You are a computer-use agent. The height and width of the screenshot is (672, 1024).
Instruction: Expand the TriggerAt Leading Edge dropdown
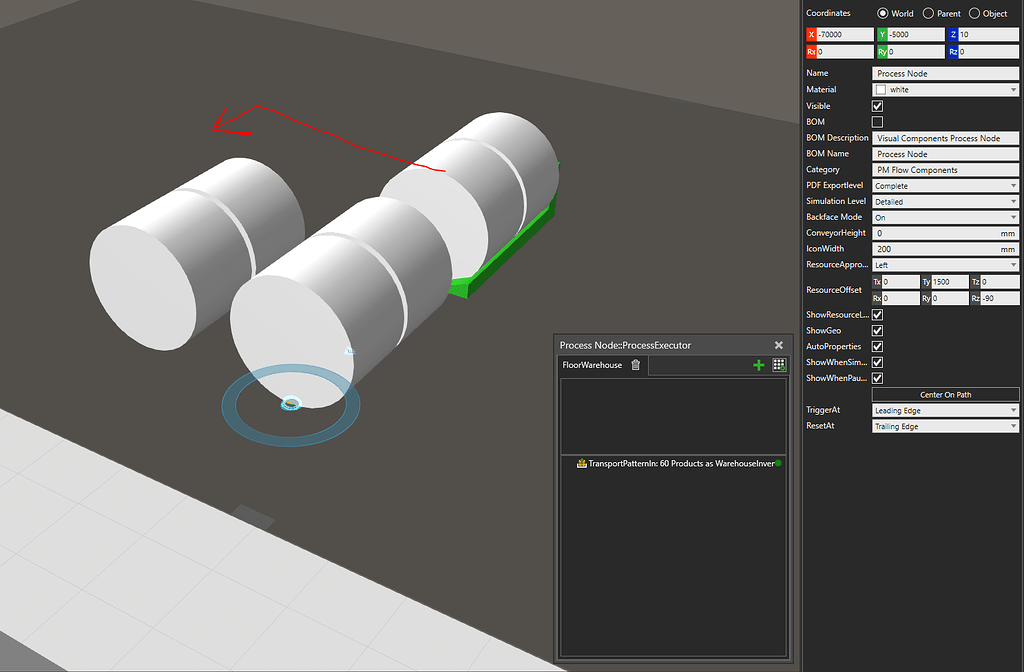945,411
